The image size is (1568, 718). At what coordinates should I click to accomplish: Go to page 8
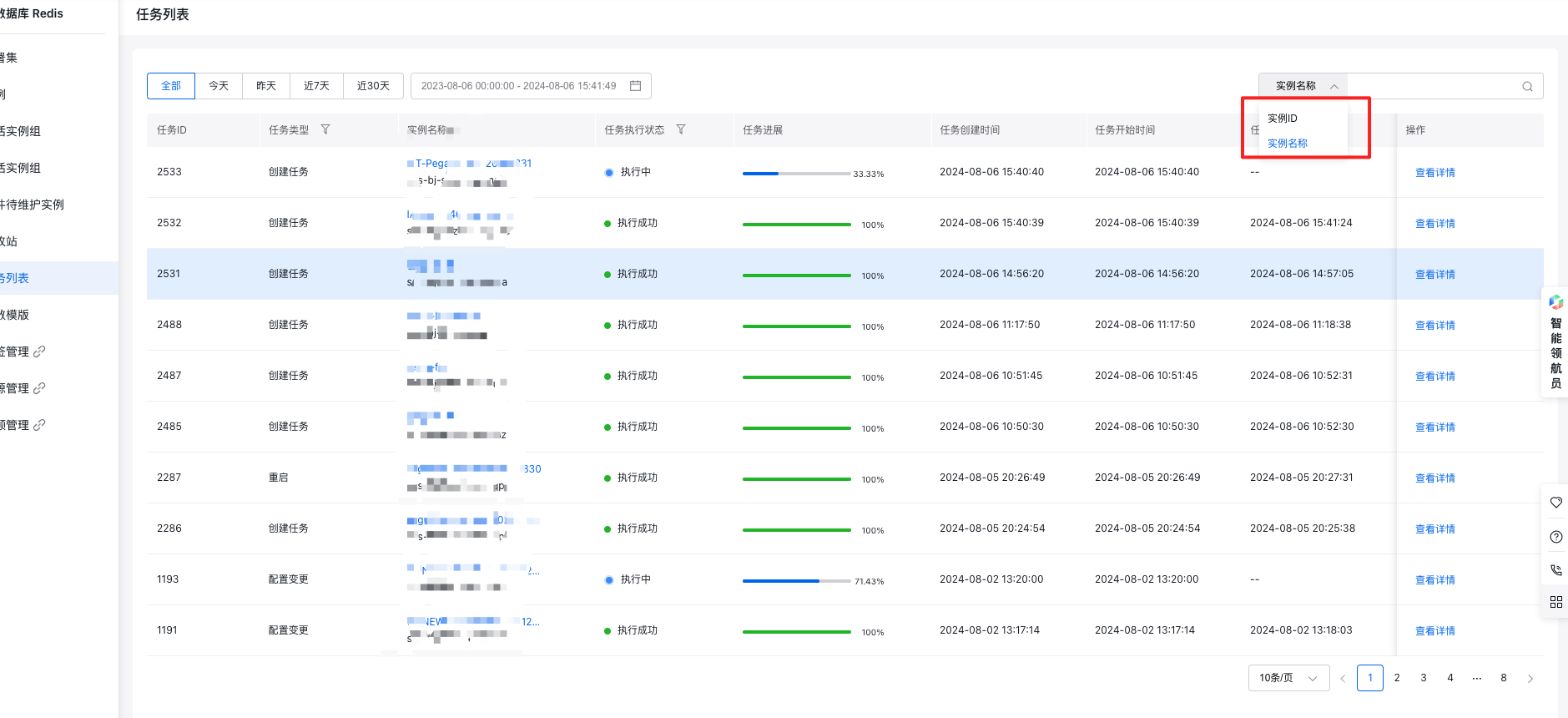[1504, 678]
